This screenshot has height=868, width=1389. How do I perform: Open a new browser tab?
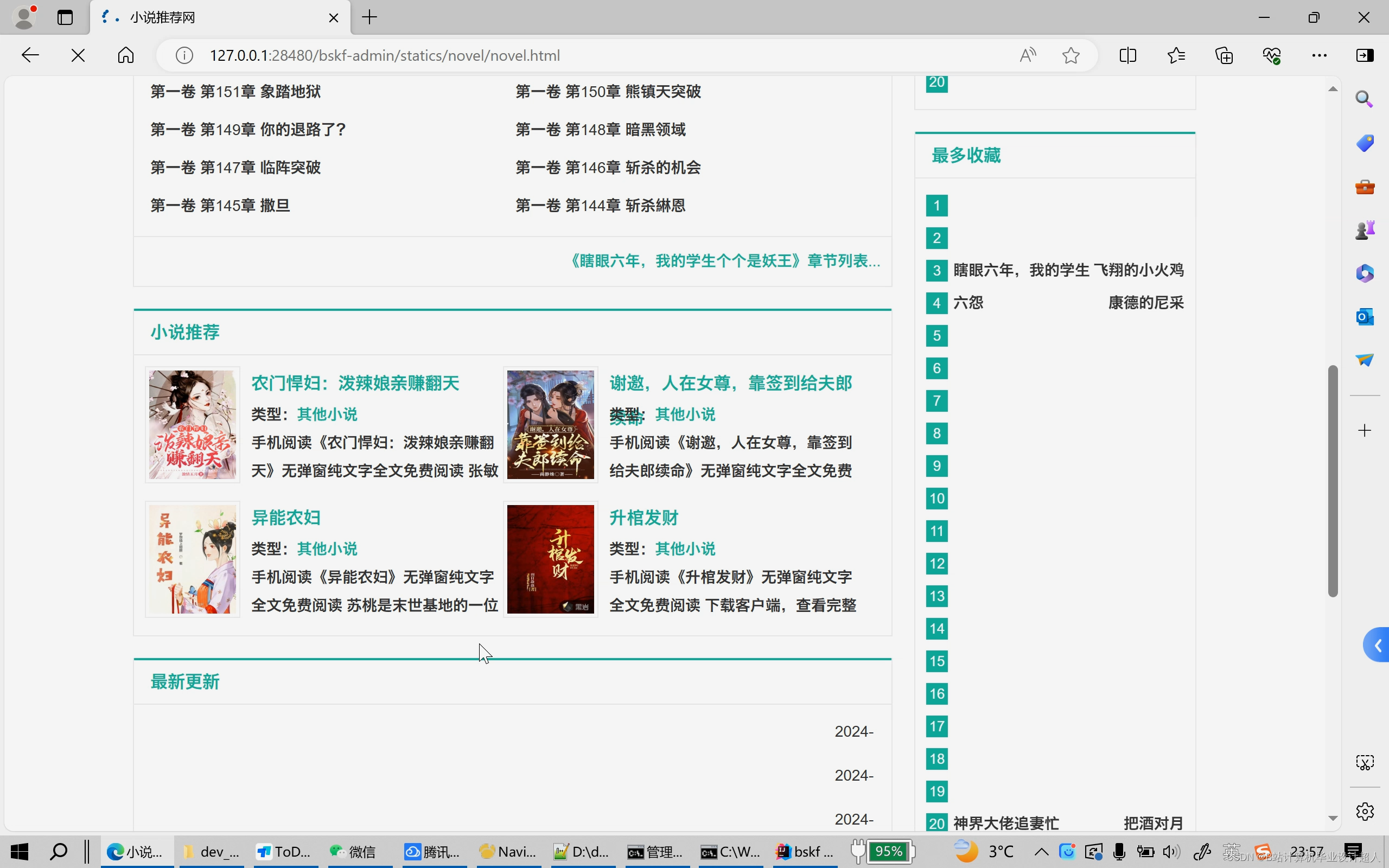click(369, 17)
